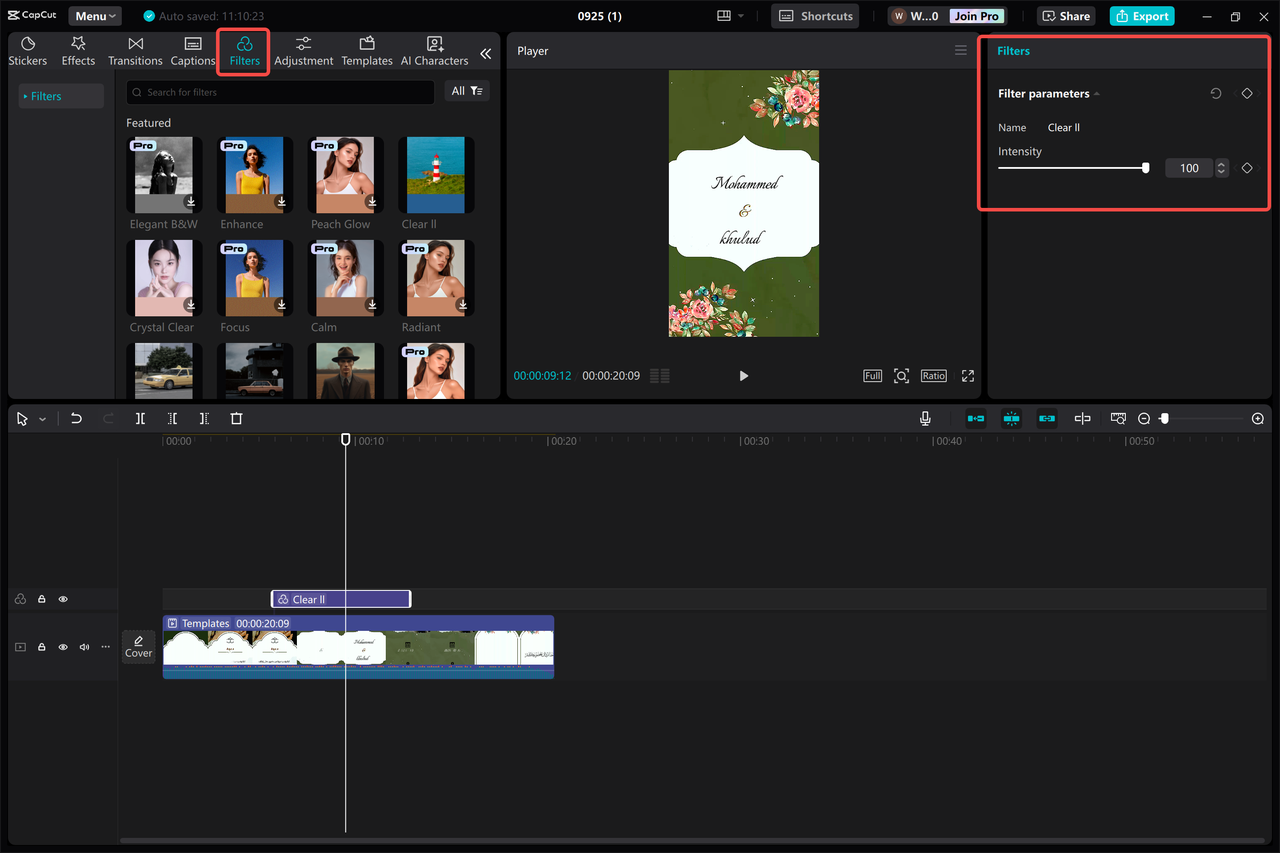
Task: Select the Effects panel icon
Action: coord(77,50)
